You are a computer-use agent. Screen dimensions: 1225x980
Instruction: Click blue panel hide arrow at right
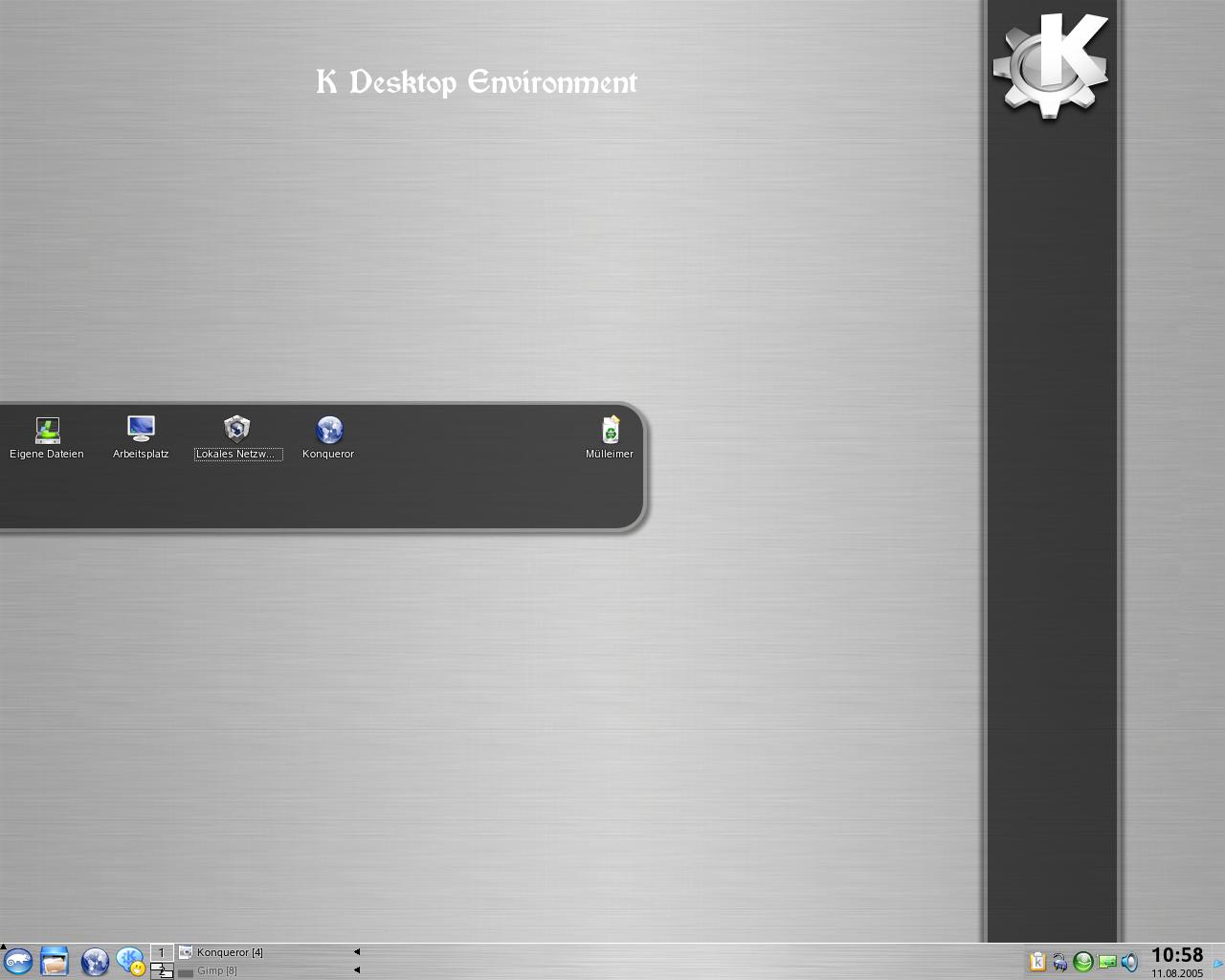pos(1218,964)
